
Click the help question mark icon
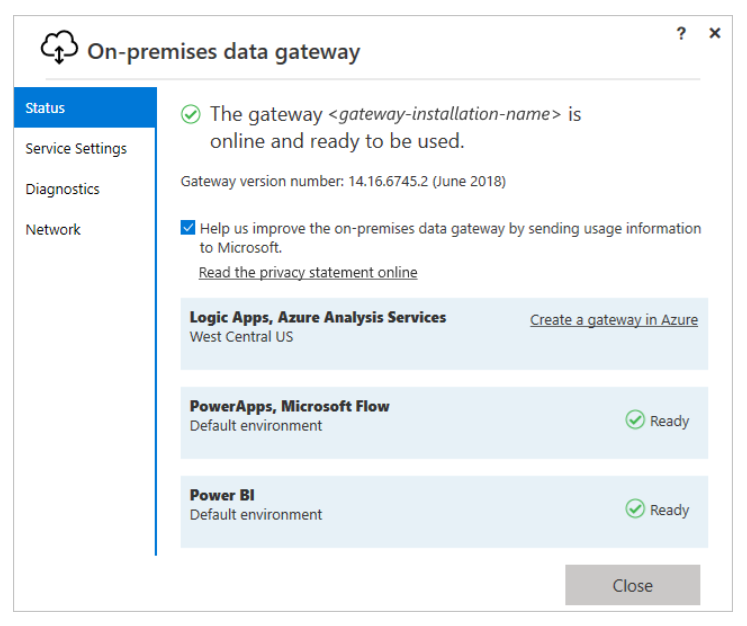pyautogui.click(x=681, y=34)
